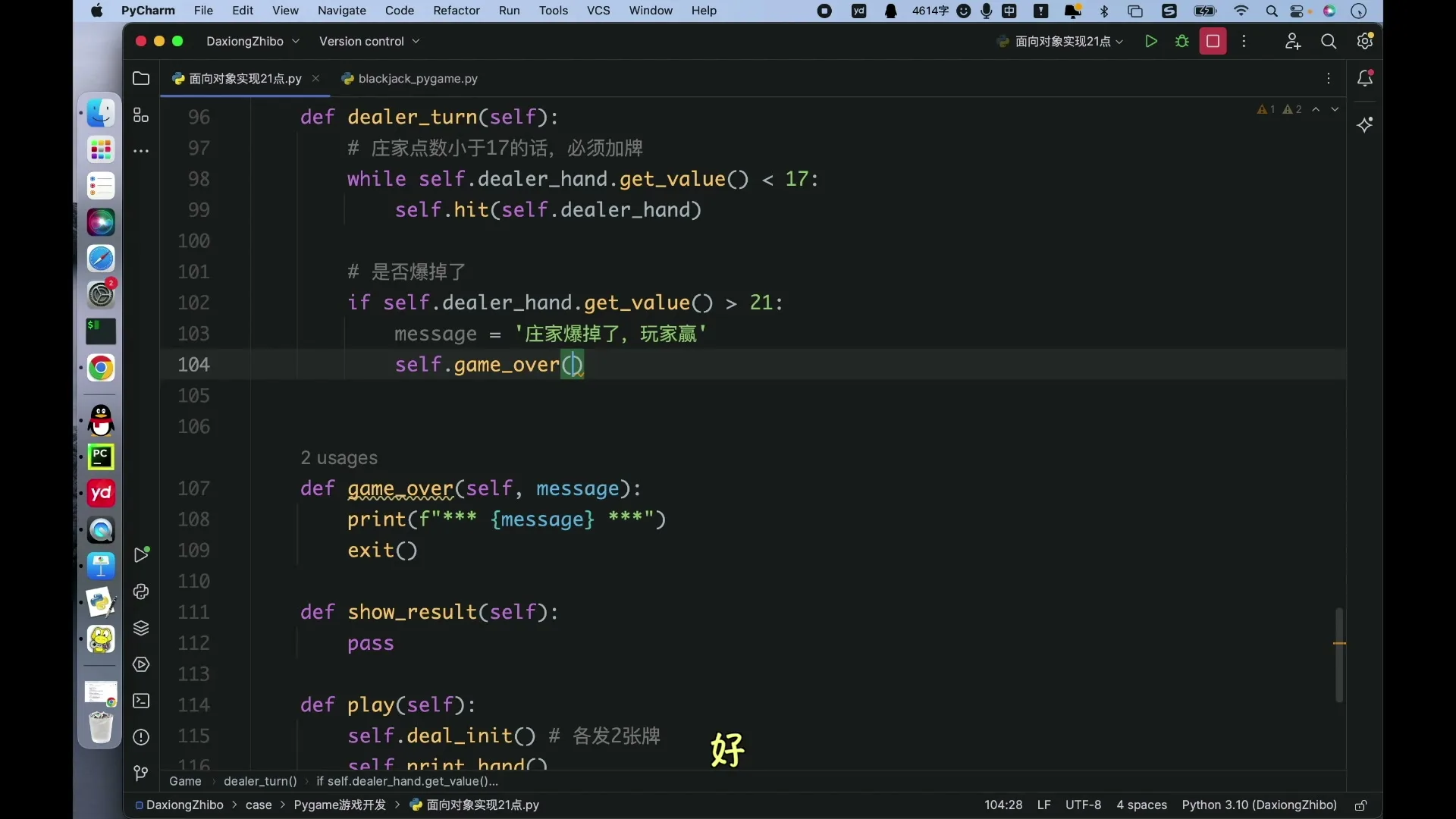Open the AI Assistant sparkle icon
The height and width of the screenshot is (819, 1456).
pyautogui.click(x=1365, y=124)
